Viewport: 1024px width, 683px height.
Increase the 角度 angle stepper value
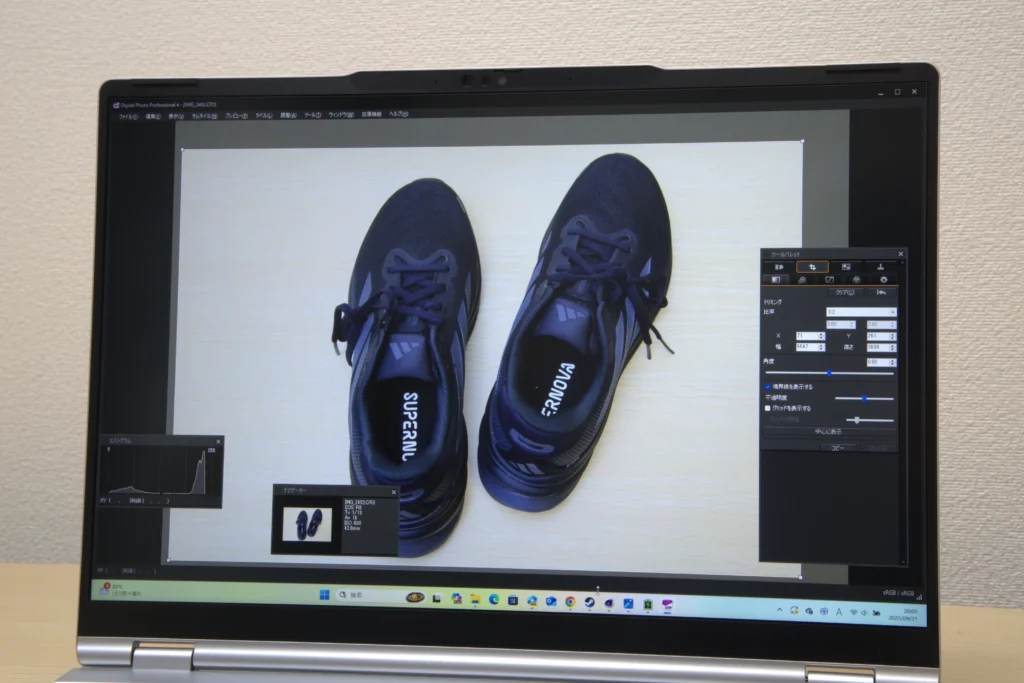coord(893,360)
